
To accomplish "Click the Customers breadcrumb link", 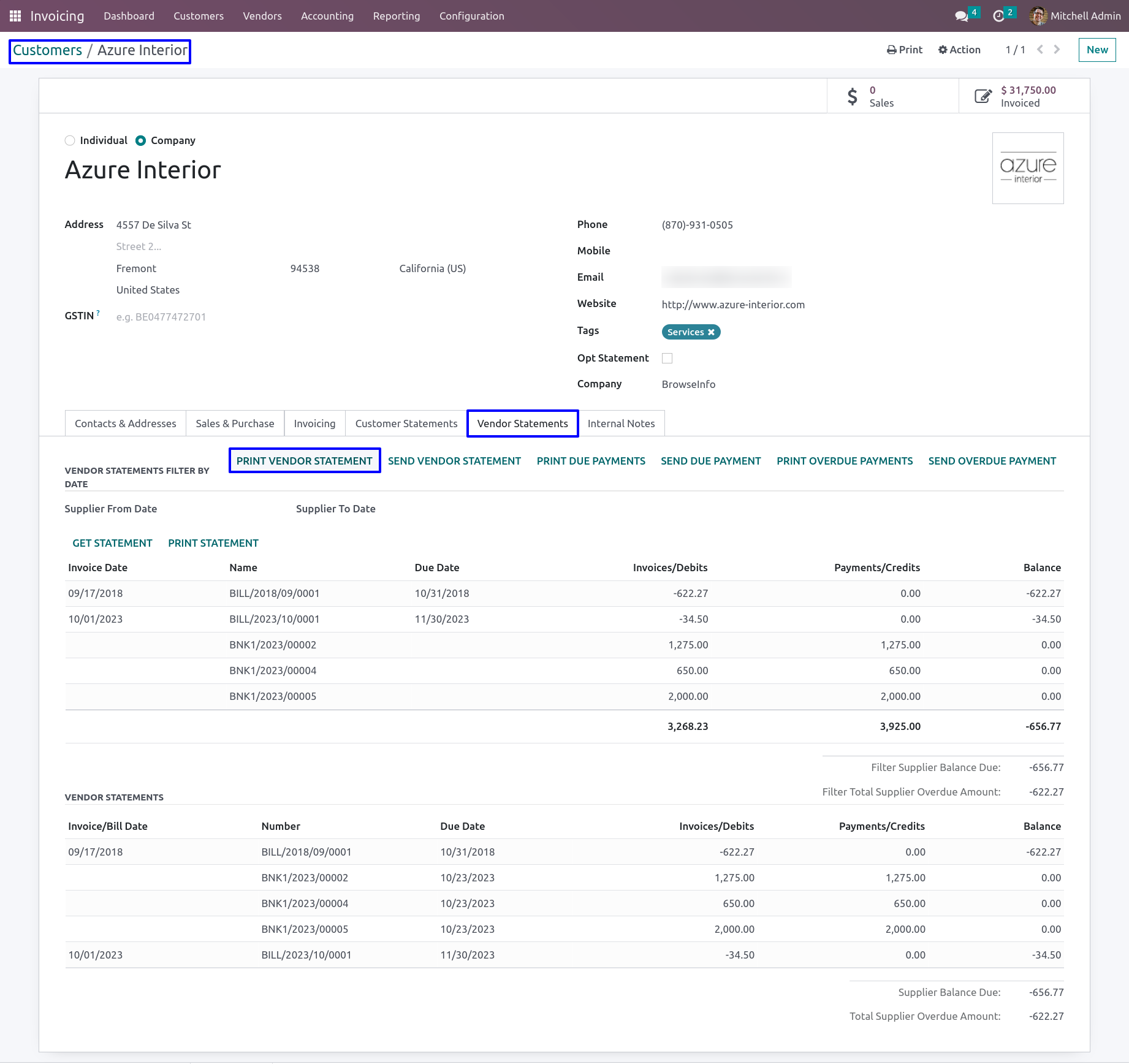I will click(47, 50).
